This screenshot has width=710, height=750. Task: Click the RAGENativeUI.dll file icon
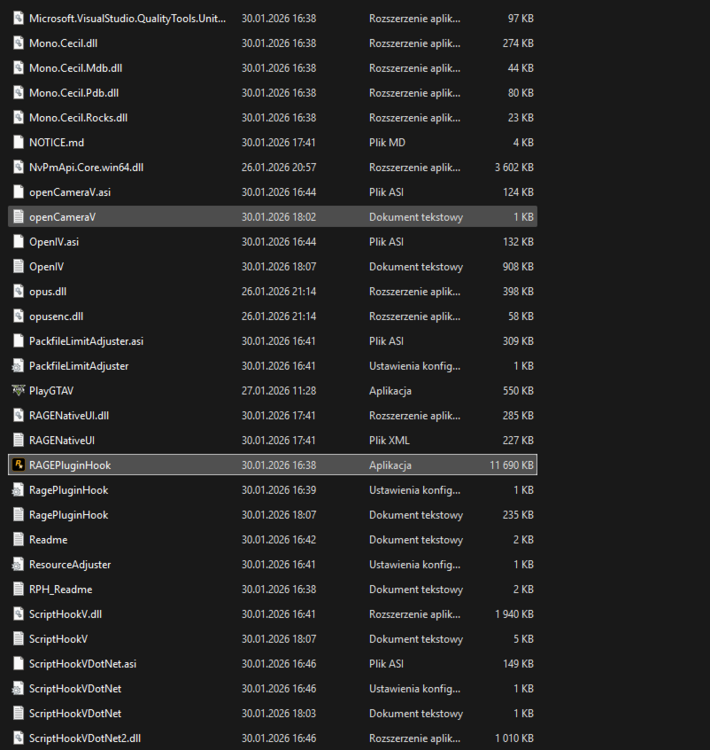click(x=18, y=415)
